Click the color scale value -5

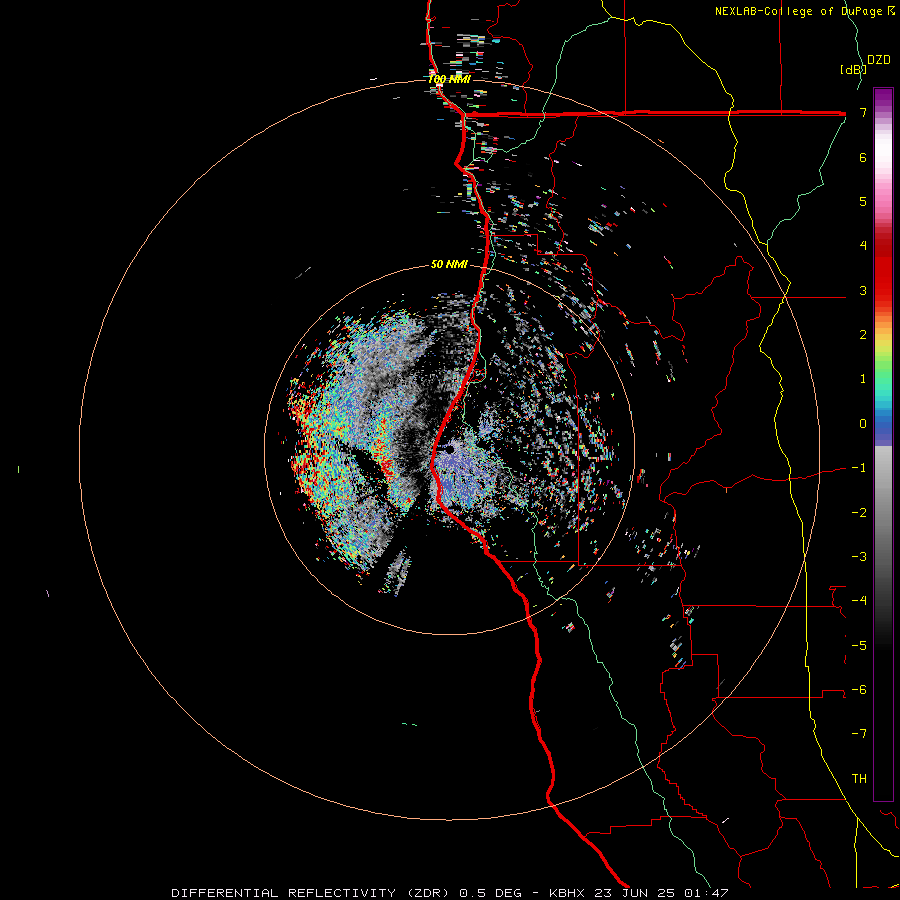(859, 646)
